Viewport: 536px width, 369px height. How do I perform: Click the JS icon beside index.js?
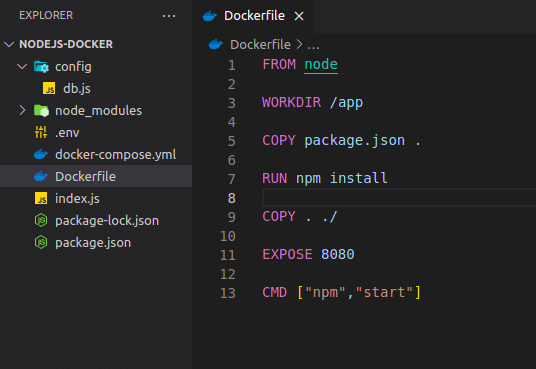click(x=41, y=198)
